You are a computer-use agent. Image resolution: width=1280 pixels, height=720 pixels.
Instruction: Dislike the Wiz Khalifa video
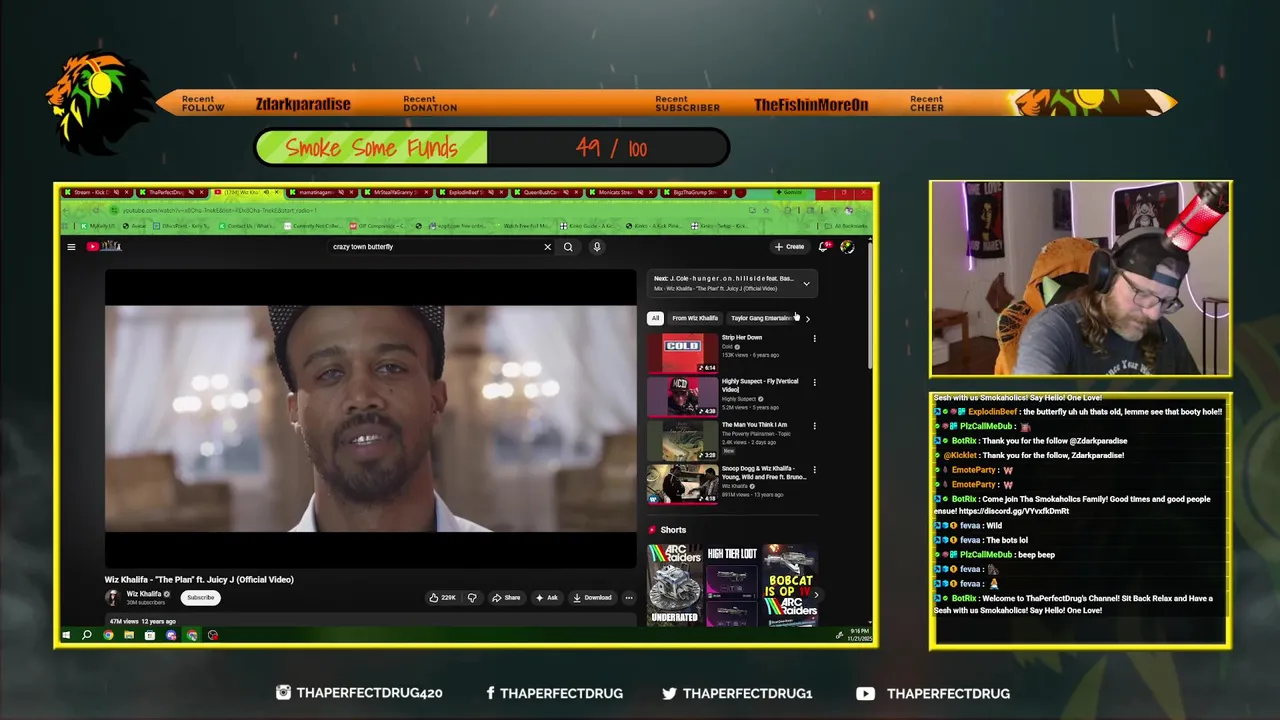coord(472,598)
